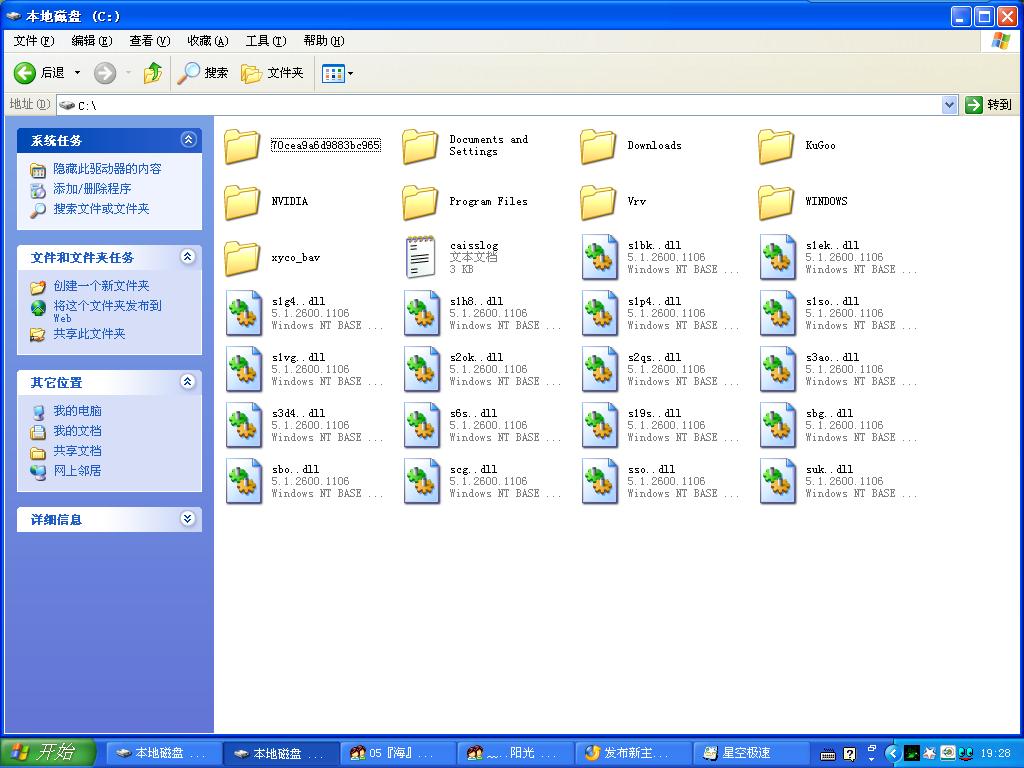Open the 查看(V) menu
Viewport: 1024px width, 768px height.
[x=149, y=41]
